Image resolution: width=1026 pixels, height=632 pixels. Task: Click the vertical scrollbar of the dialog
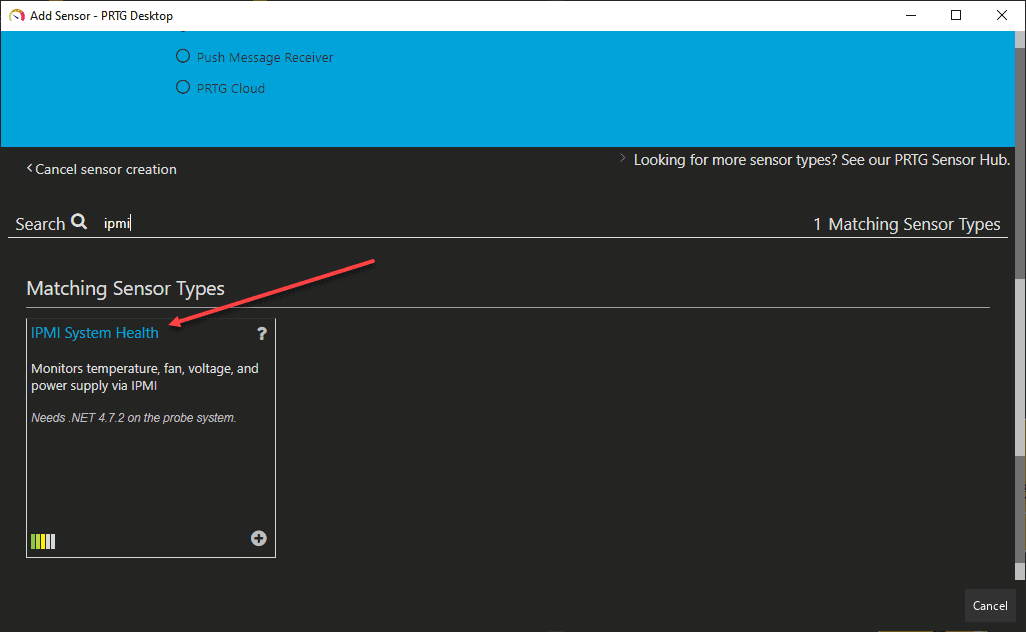[1019, 366]
